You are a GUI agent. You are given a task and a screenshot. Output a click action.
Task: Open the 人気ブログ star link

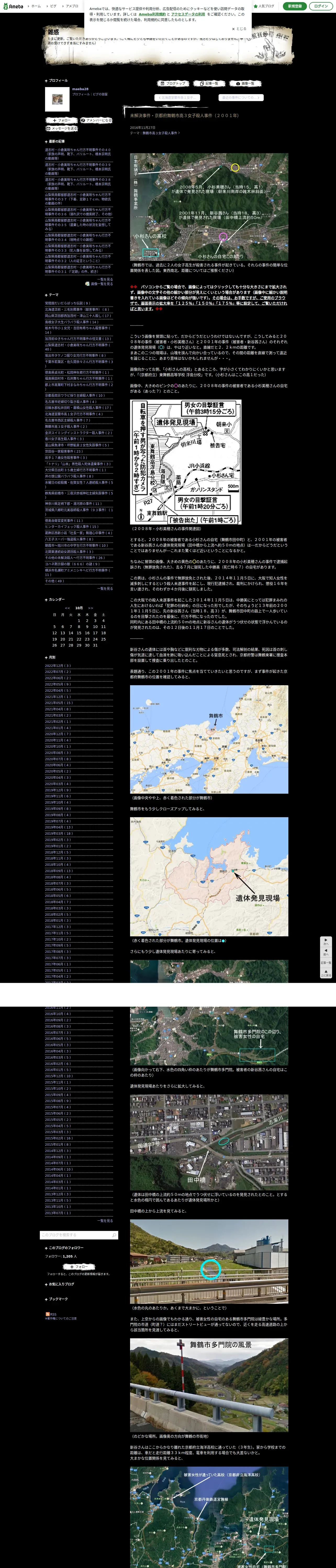pos(264,6)
